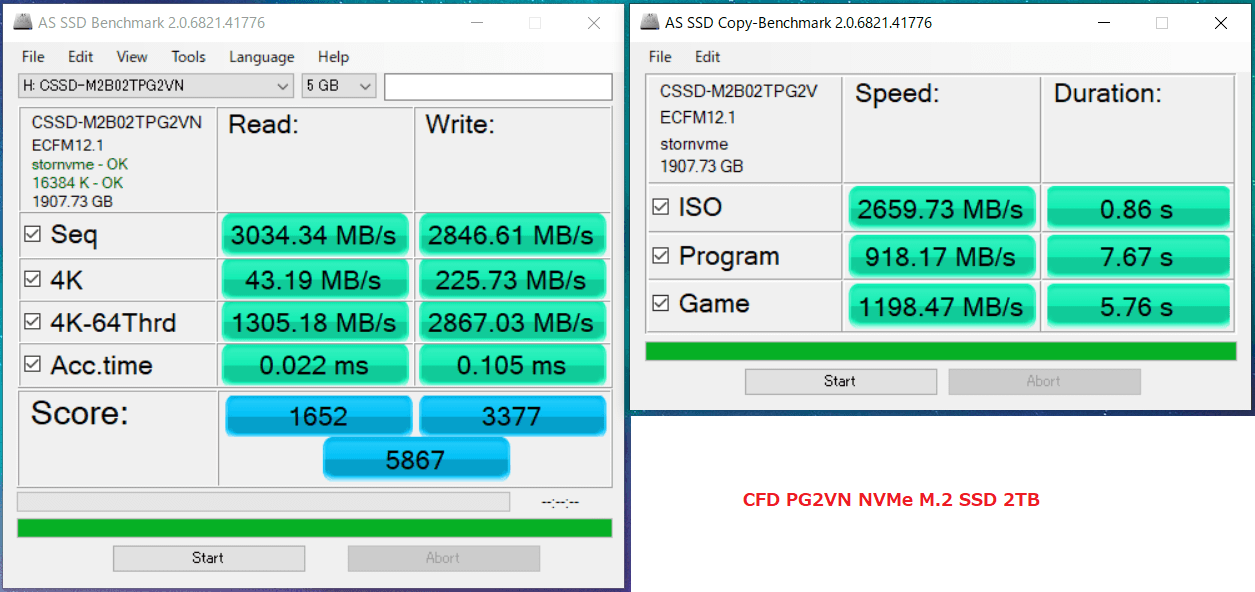Screen dimensions: 1255x592
Task: Click the 4K write result 225.73 MB/s
Action: click(x=512, y=280)
